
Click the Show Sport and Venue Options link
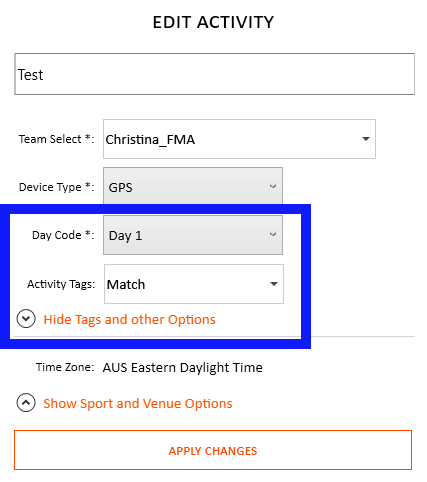(x=138, y=404)
